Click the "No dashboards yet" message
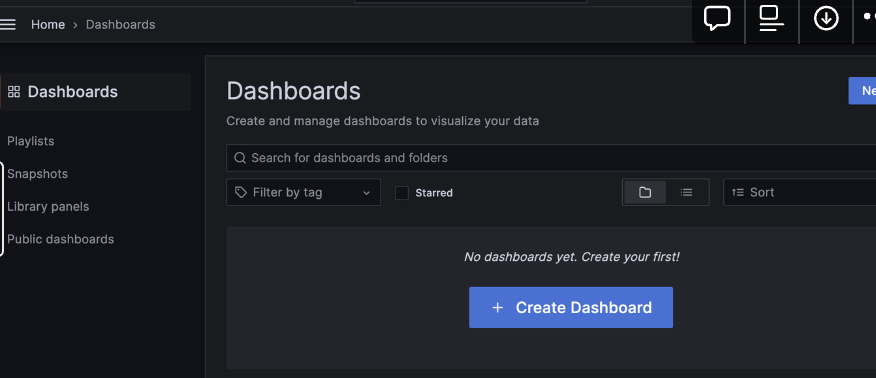The height and width of the screenshot is (378, 876). 572,257
